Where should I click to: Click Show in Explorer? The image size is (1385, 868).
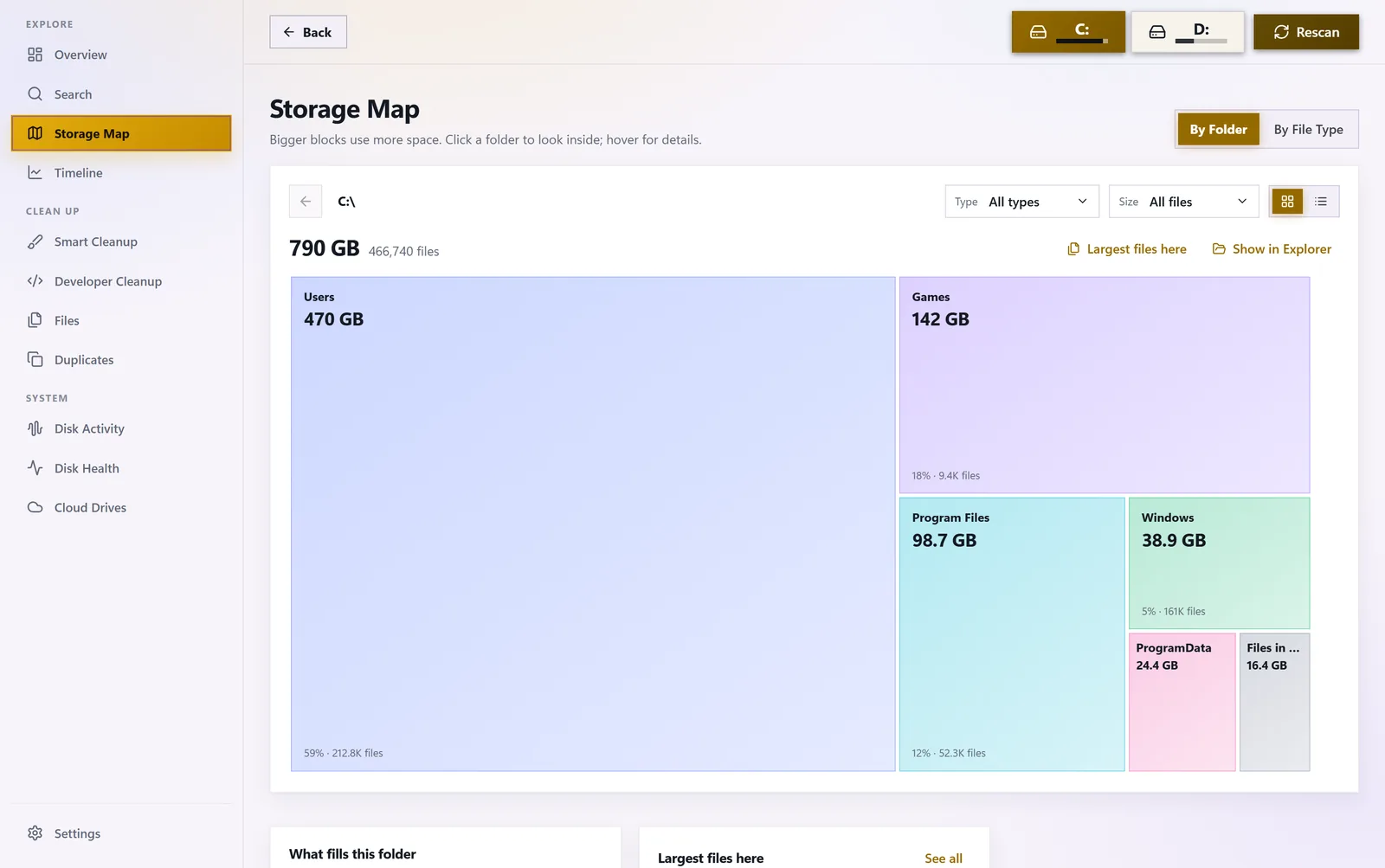(x=1272, y=249)
